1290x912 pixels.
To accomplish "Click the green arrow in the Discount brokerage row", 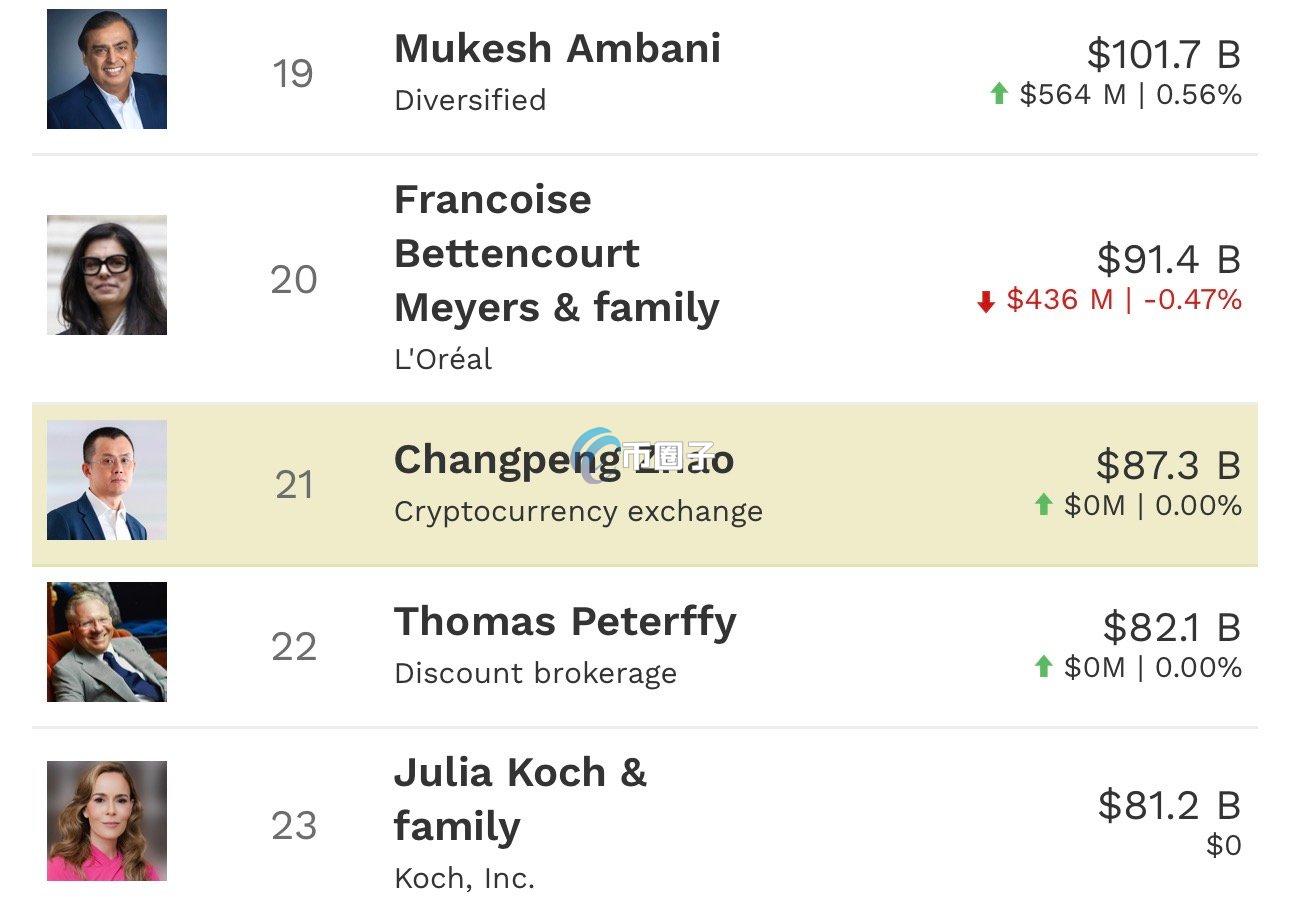I will pos(1044,667).
